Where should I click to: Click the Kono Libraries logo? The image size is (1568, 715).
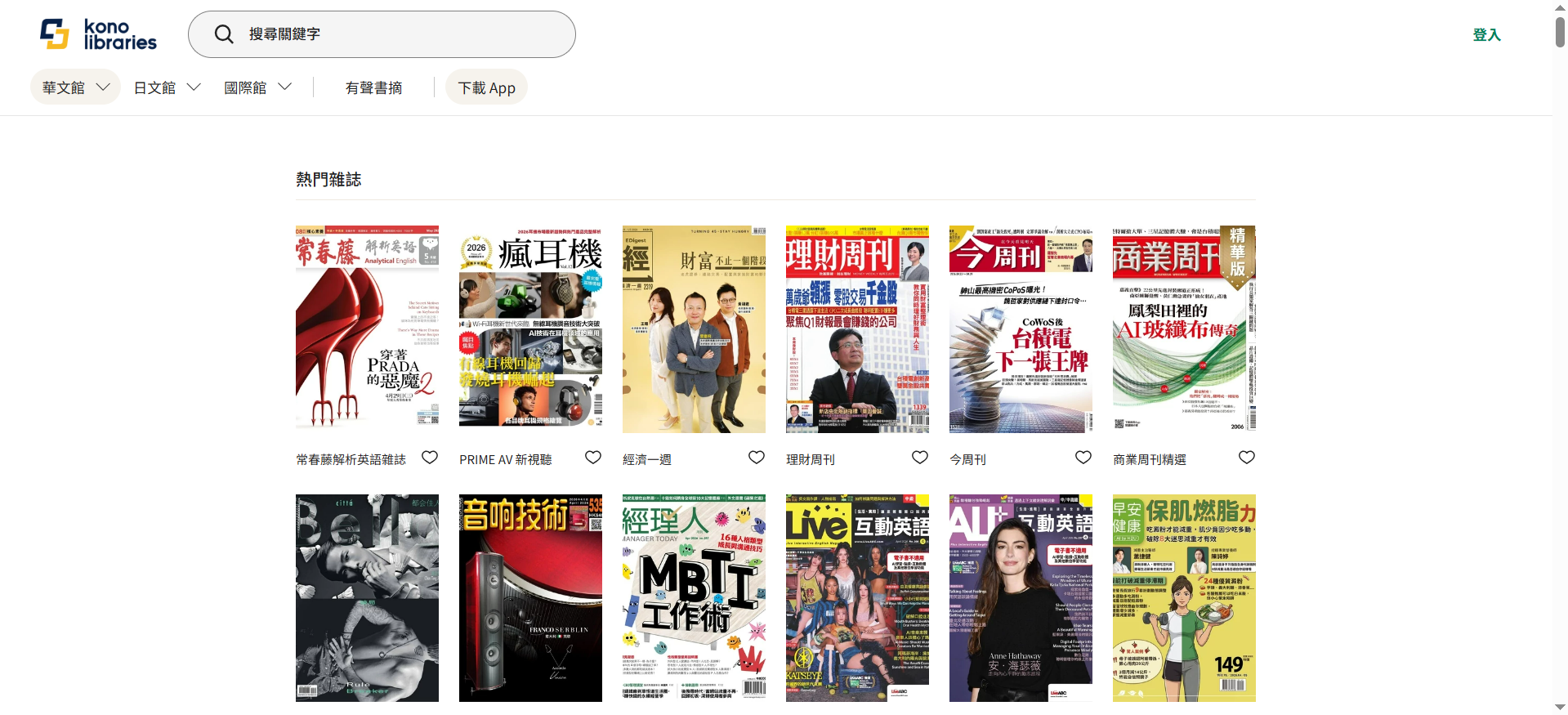99,34
